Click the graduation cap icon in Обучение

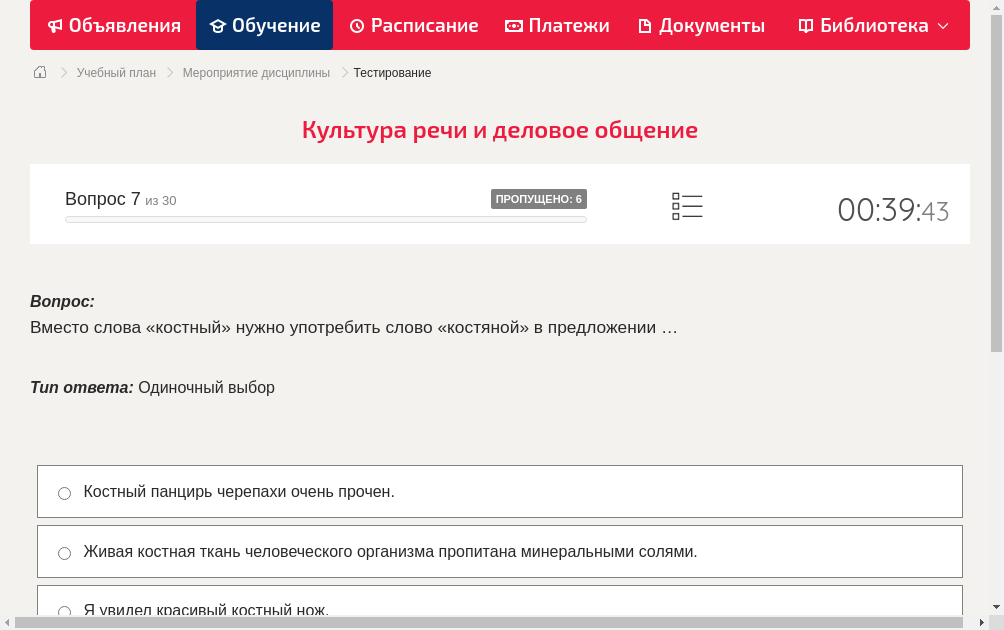pyautogui.click(x=220, y=25)
